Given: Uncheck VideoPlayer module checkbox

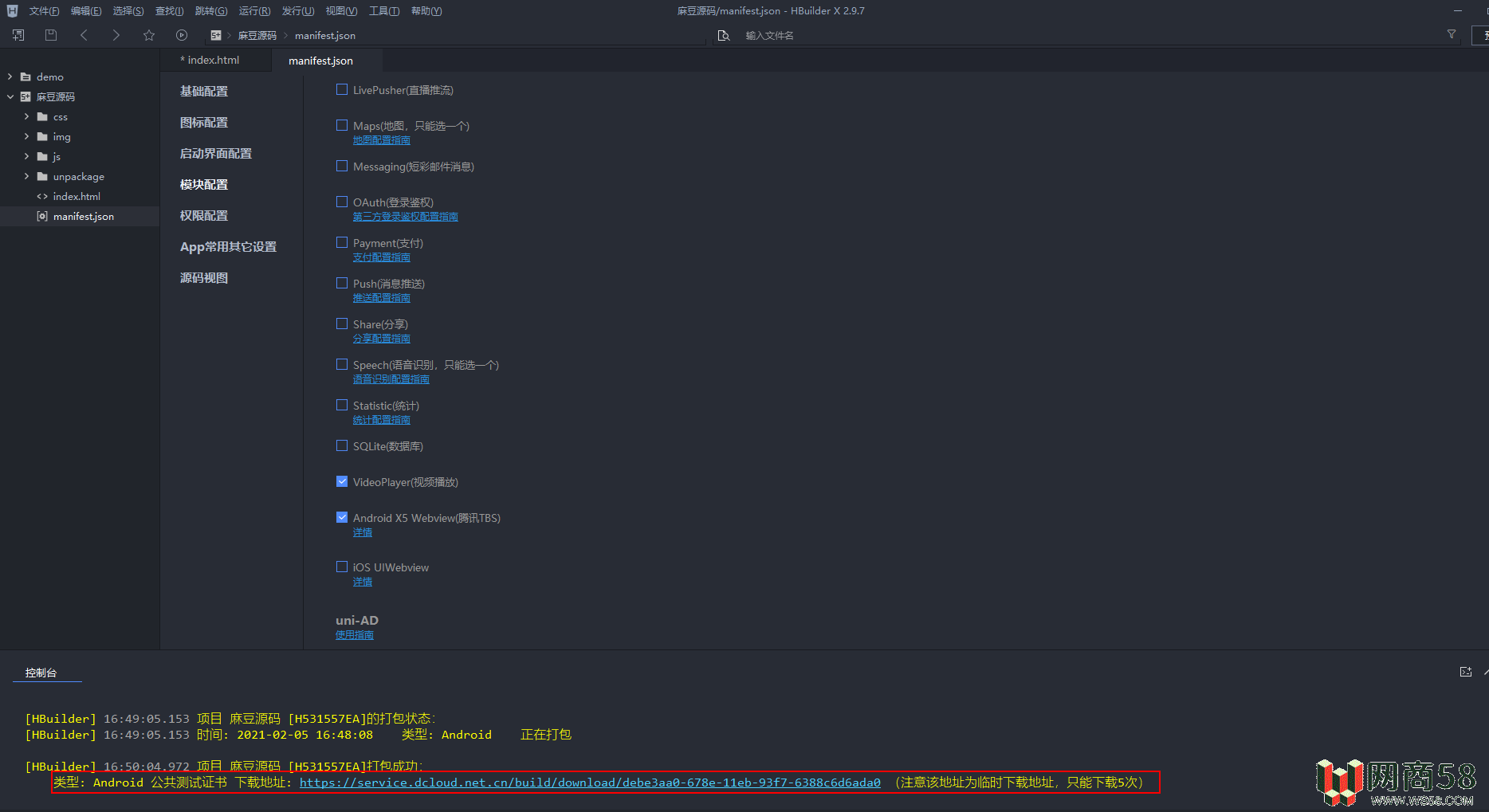Looking at the screenshot, I should click(342, 481).
